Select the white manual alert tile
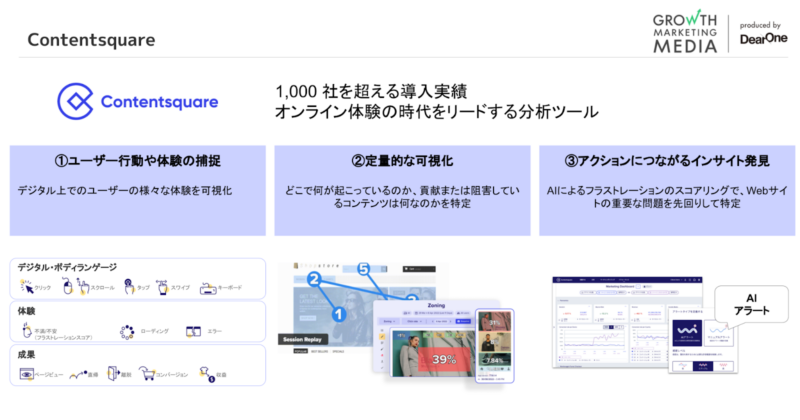The image size is (800, 420). pos(719,333)
